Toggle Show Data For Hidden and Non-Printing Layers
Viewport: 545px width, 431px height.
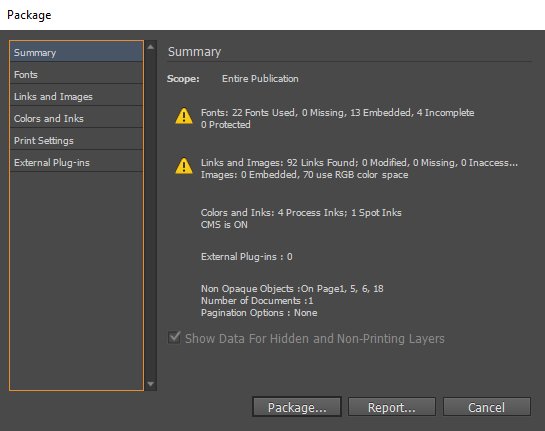(x=174, y=338)
